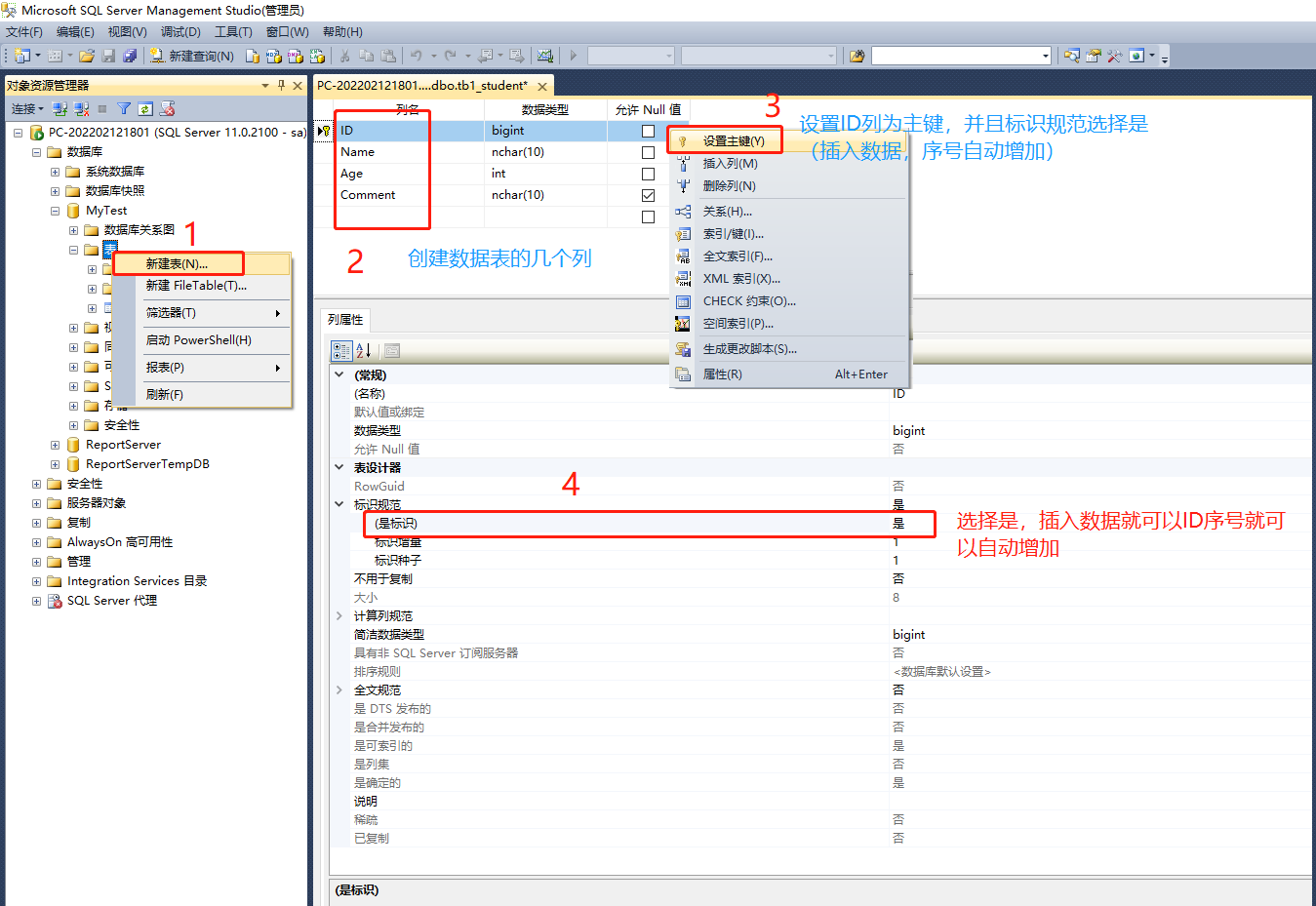1316x906 pixels.
Task: Click the int data type cell
Action: [x=545, y=174]
